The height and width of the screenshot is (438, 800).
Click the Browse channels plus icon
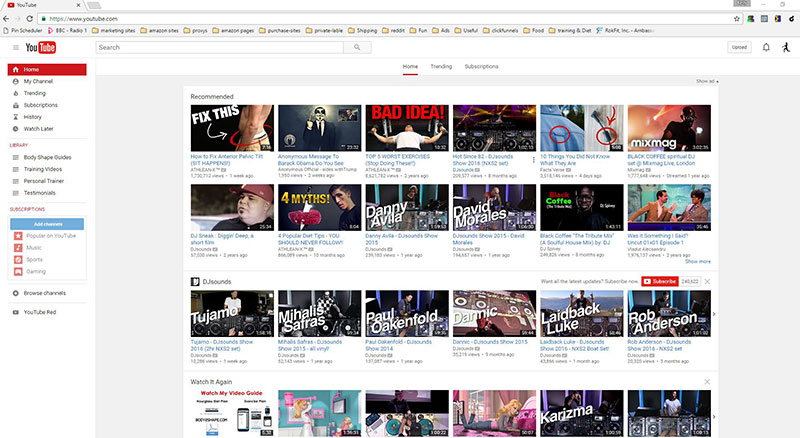pyautogui.click(x=15, y=293)
